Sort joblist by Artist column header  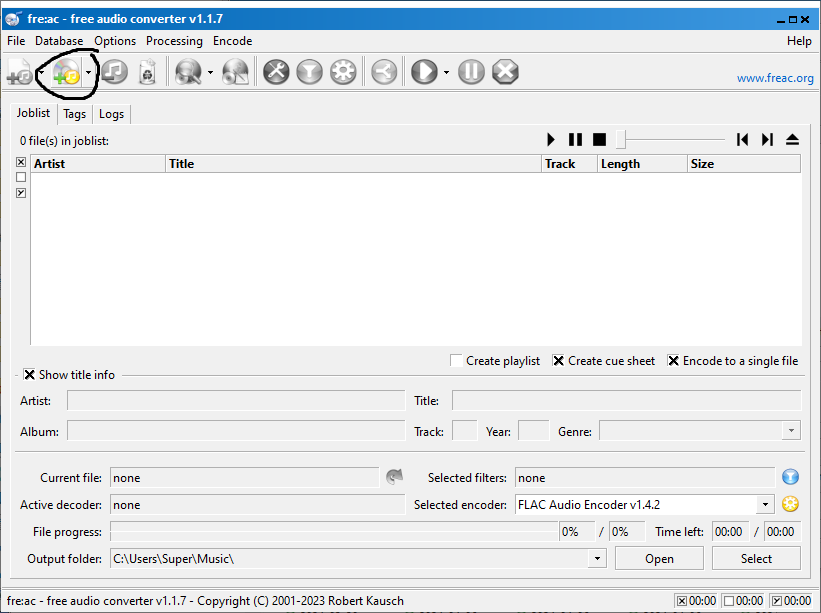click(x=98, y=164)
